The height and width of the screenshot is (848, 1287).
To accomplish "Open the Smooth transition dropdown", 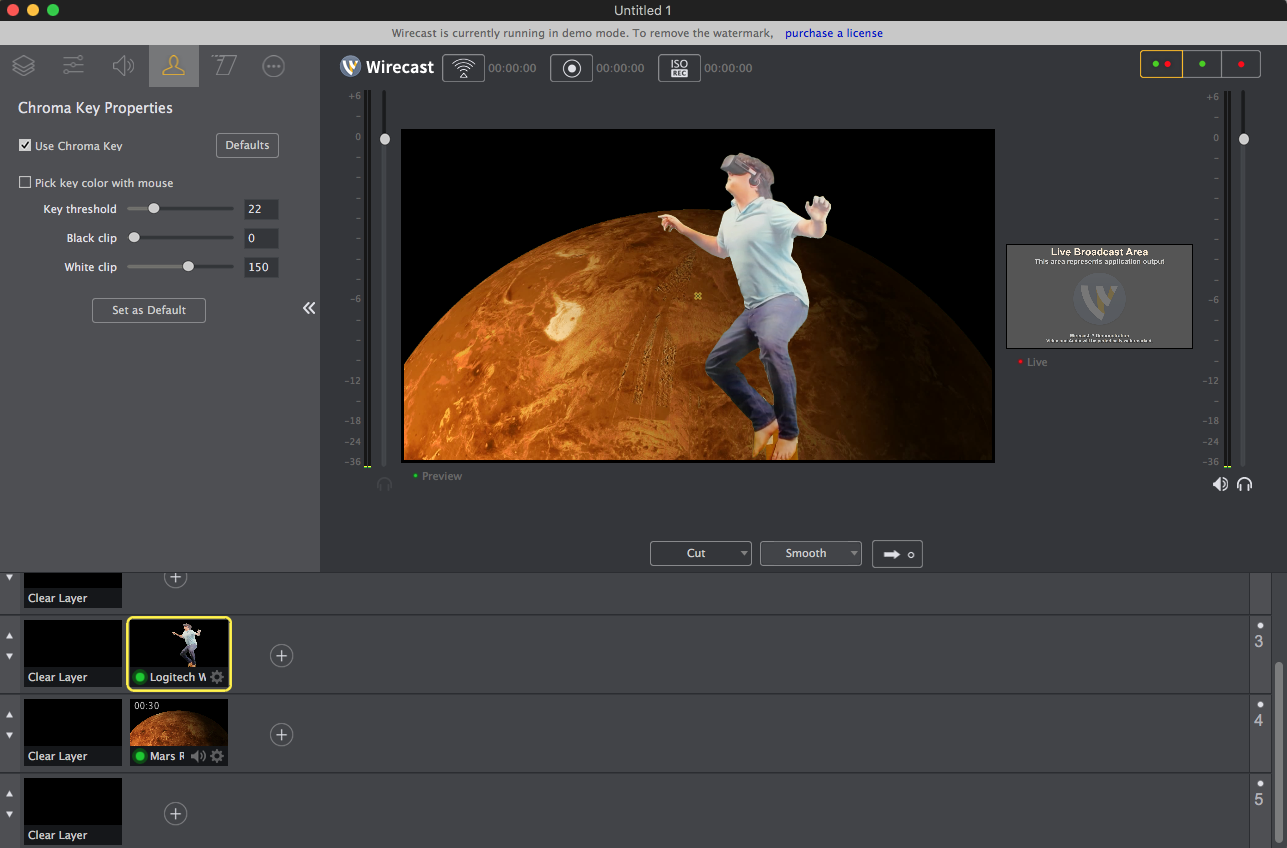I will click(811, 553).
